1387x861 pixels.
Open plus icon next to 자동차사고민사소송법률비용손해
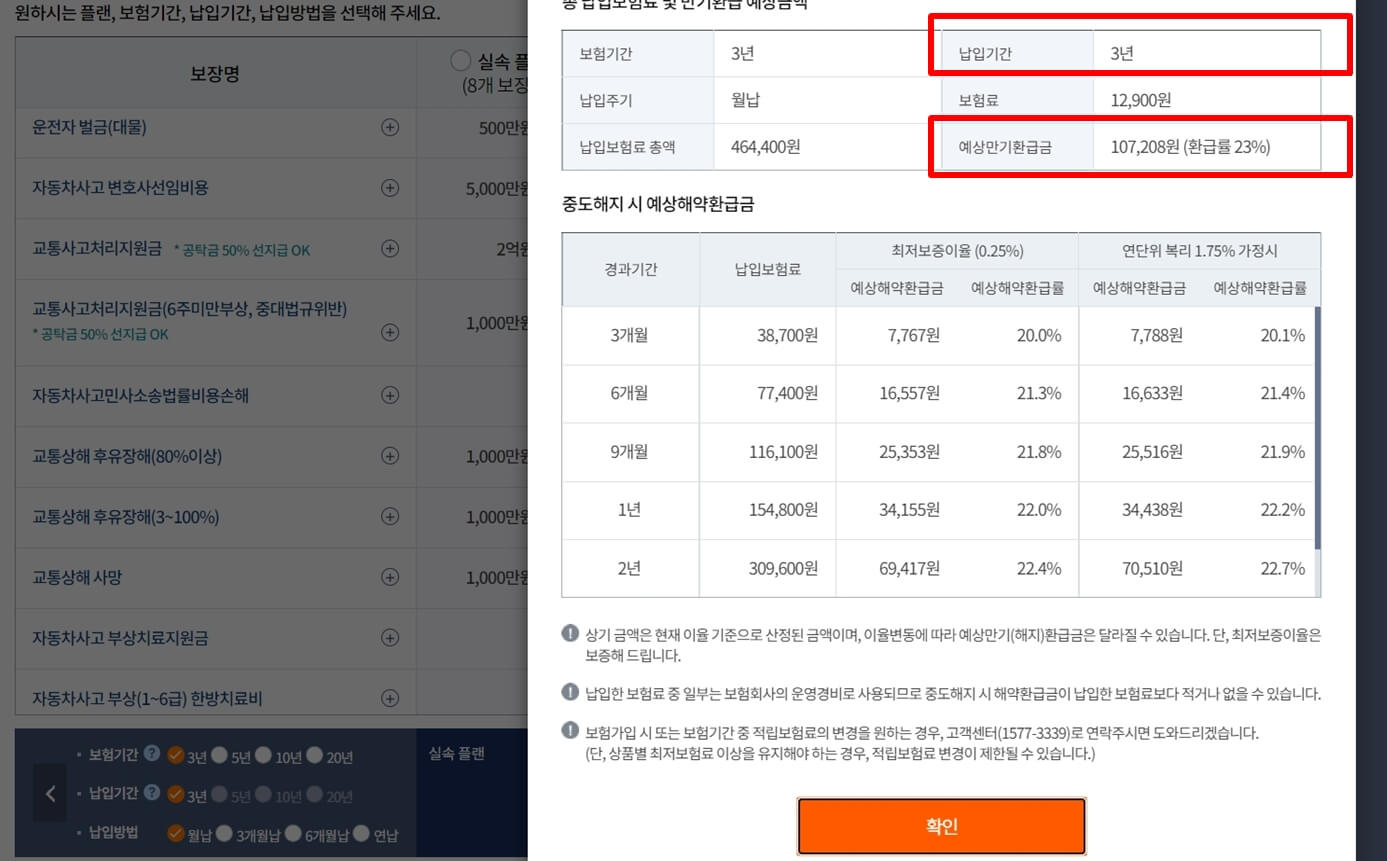(390, 395)
